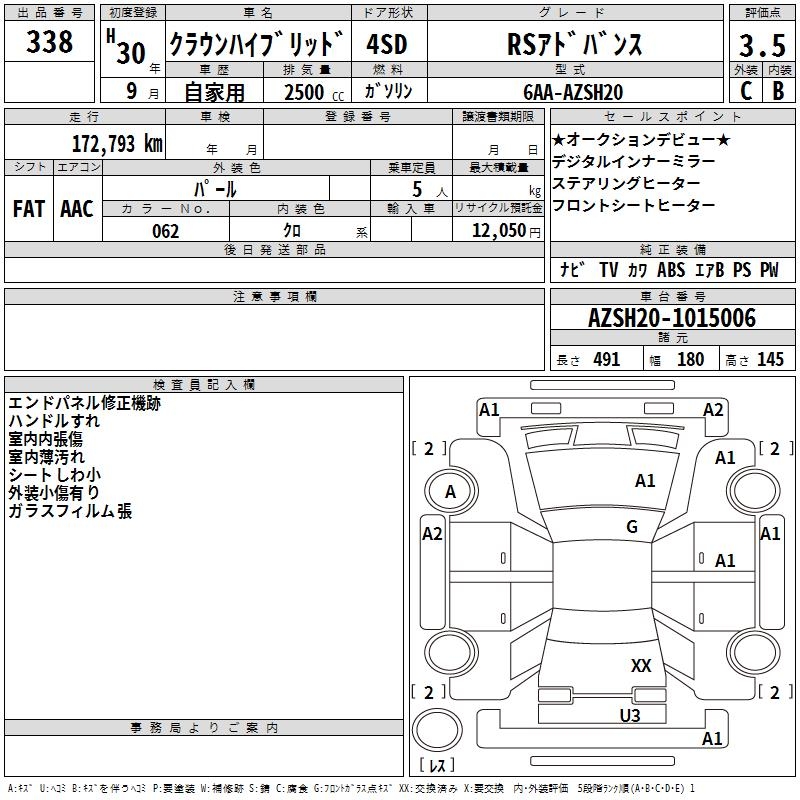
Task: Click TV in genuine equipment
Action: pyautogui.click(x=608, y=269)
